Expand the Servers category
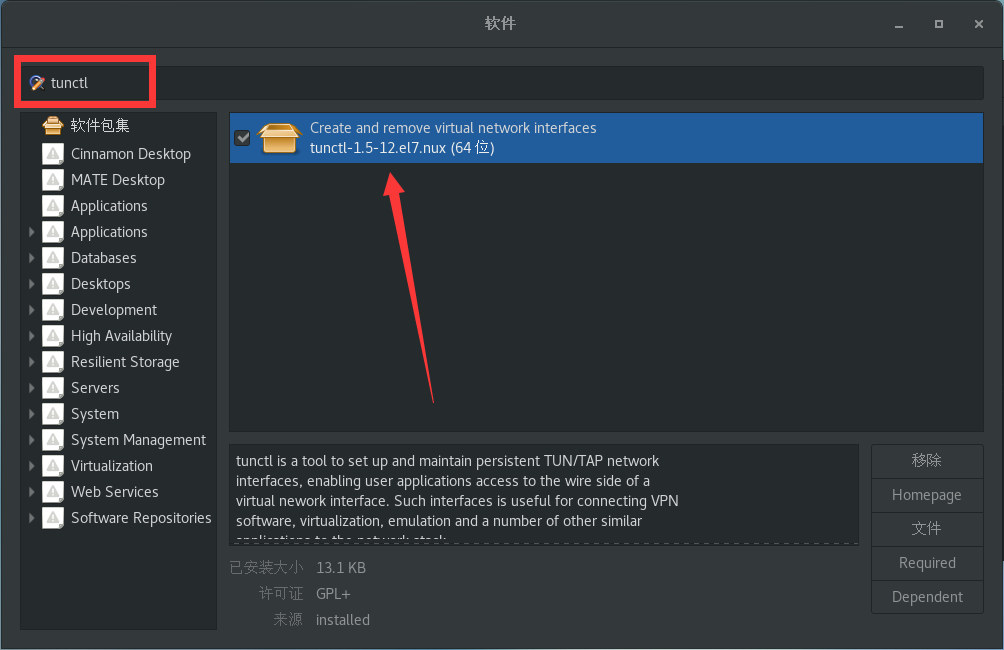 coord(33,388)
